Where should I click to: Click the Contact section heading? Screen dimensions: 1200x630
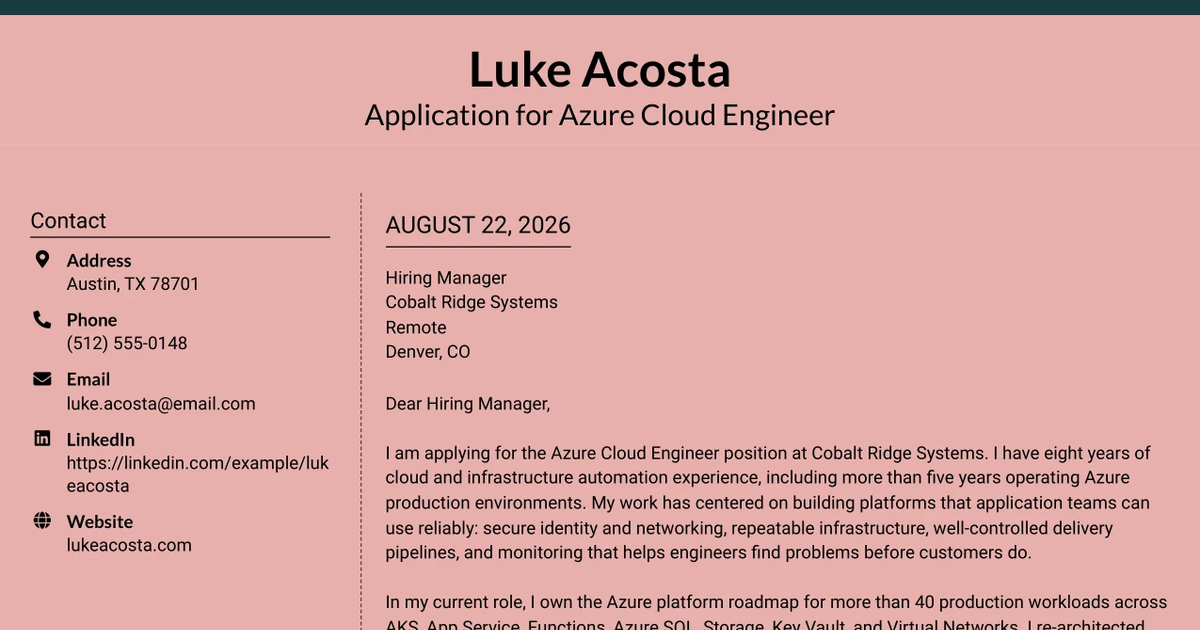tap(68, 221)
